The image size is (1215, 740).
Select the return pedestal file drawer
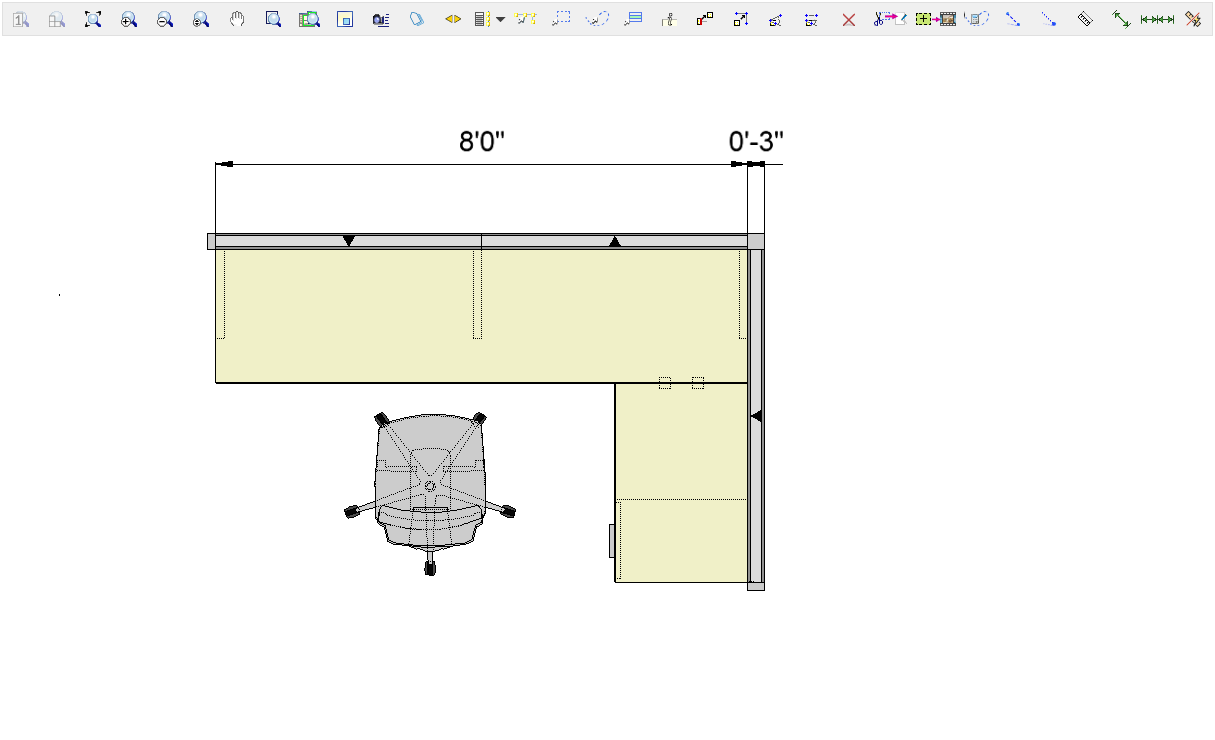pyautogui.click(x=681, y=539)
